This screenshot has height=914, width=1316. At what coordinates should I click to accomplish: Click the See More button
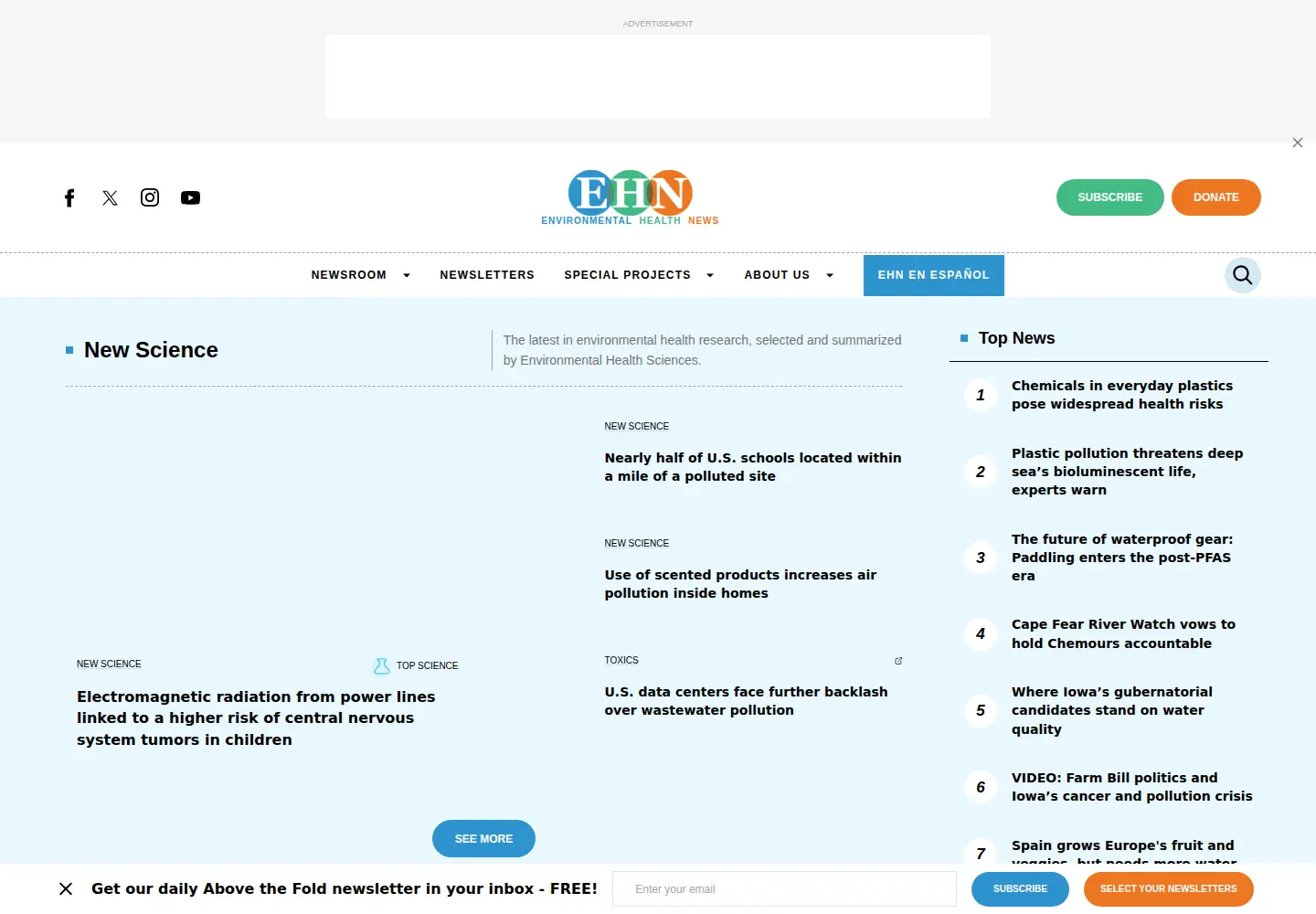point(483,839)
